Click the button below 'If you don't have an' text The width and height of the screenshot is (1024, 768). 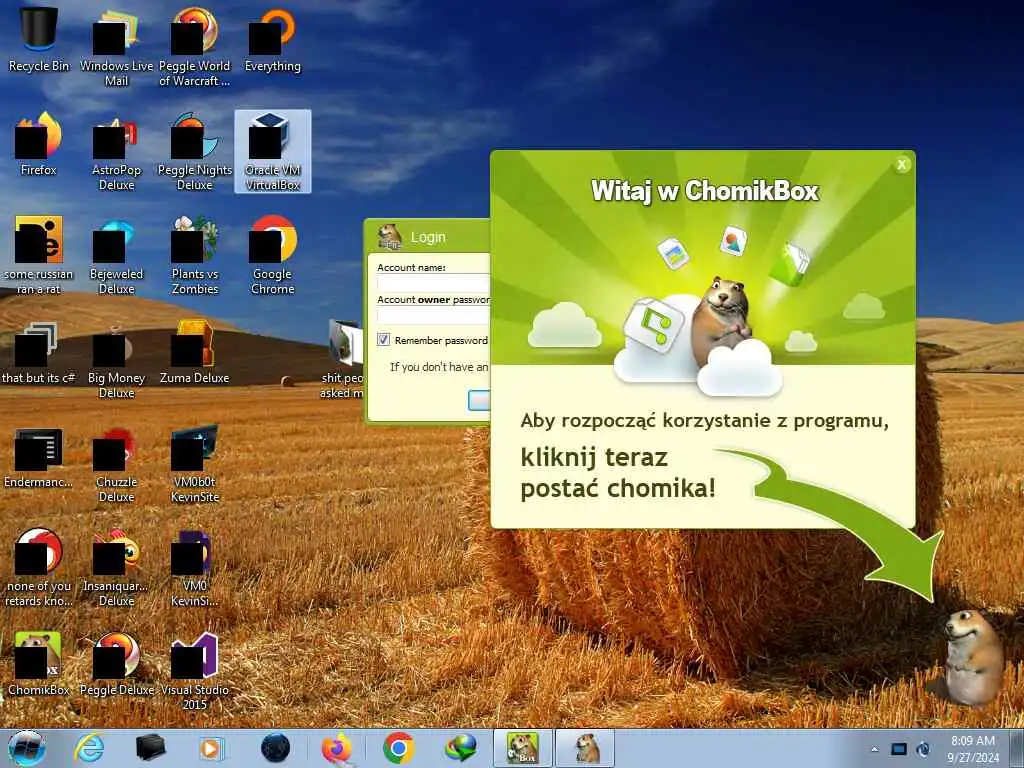pos(479,400)
